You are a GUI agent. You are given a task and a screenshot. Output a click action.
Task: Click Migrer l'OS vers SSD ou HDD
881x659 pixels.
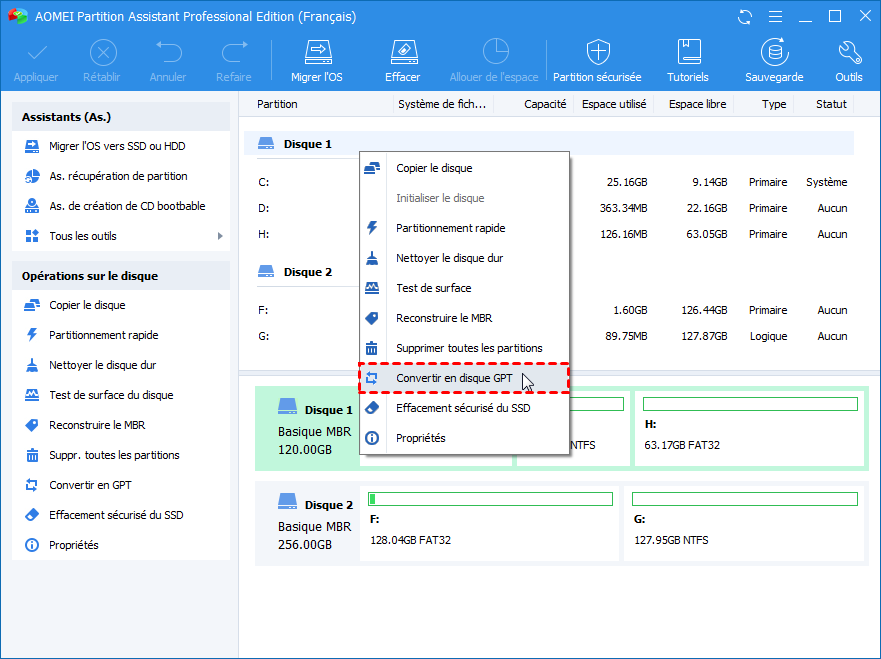click(x=116, y=147)
